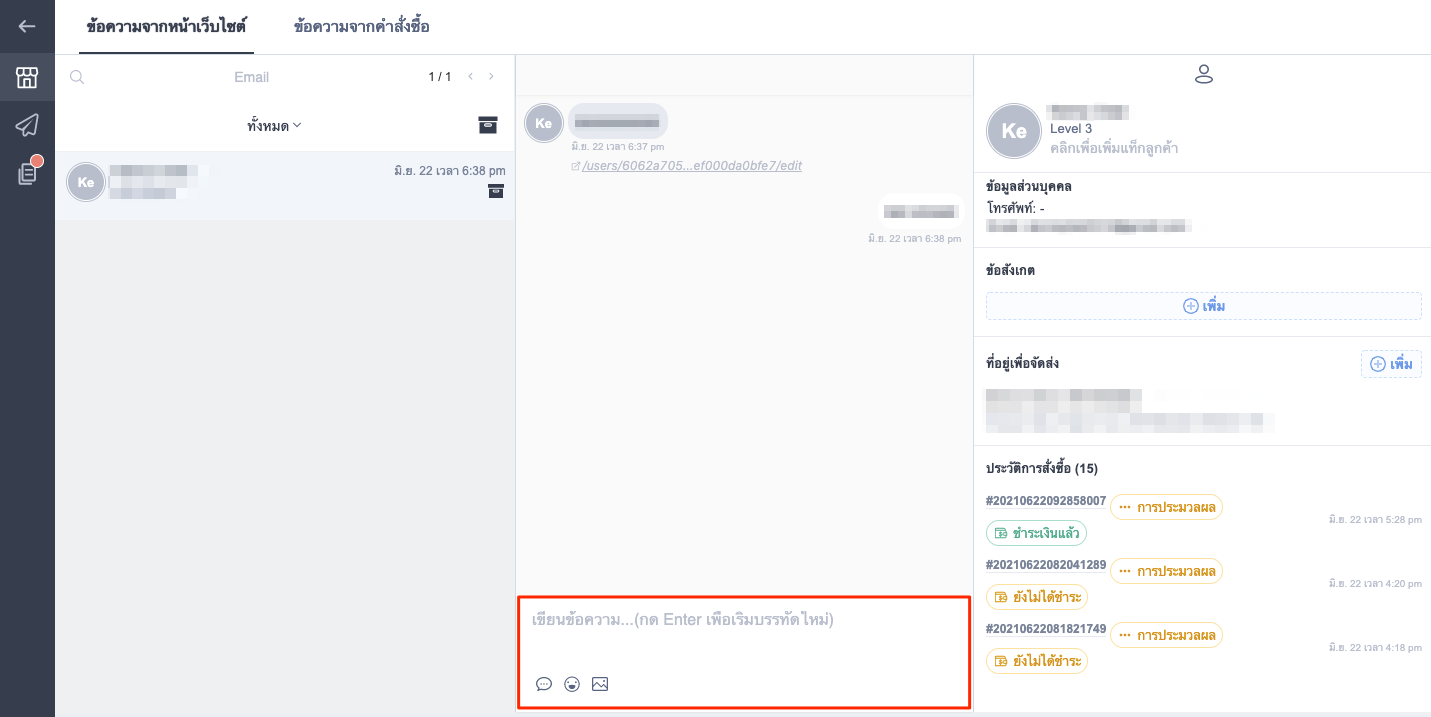Open the paper plane icon in sidebar
The height and width of the screenshot is (717, 1431).
pos(27,125)
